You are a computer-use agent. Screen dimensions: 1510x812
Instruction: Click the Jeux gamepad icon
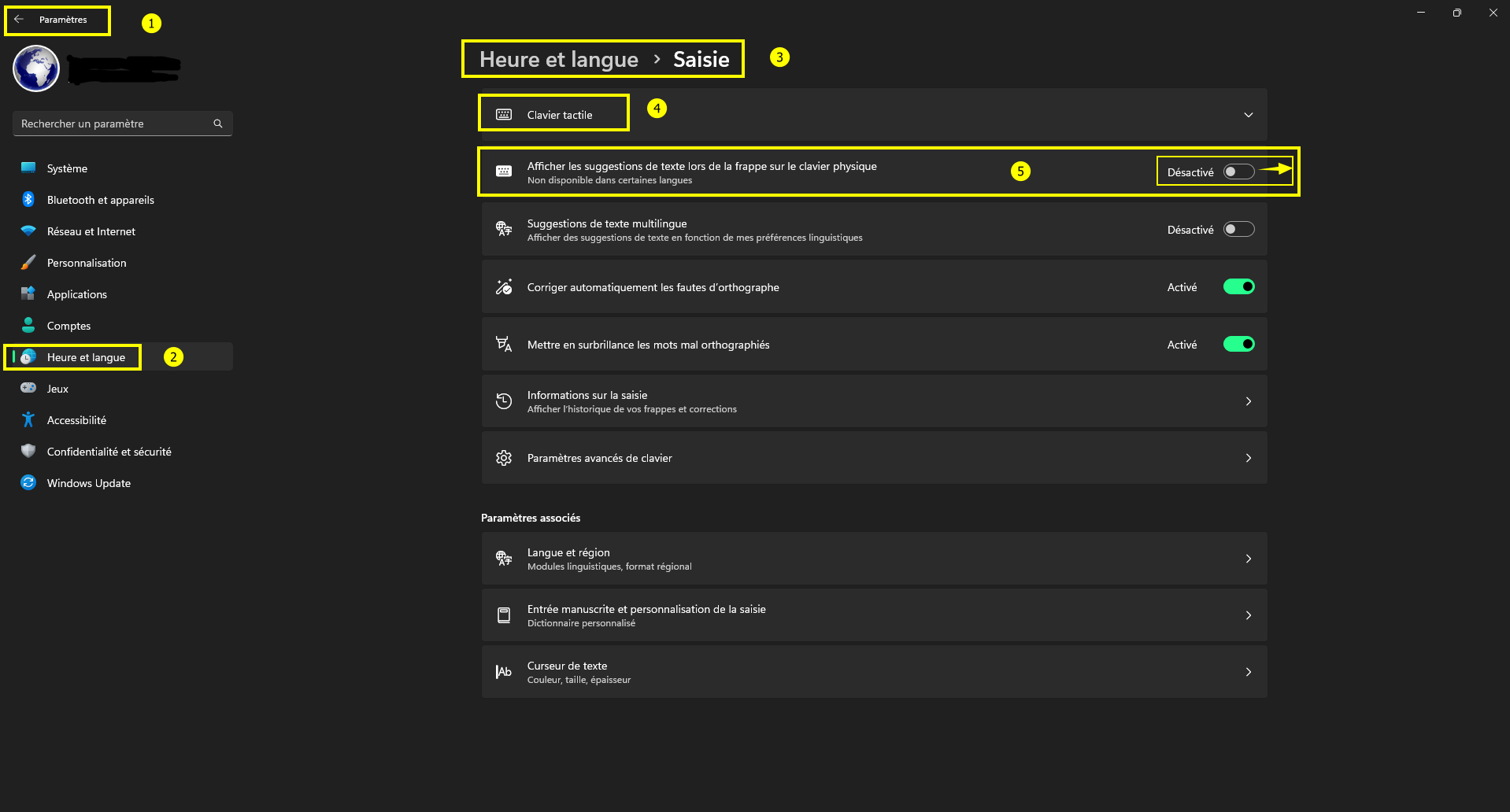click(28, 389)
